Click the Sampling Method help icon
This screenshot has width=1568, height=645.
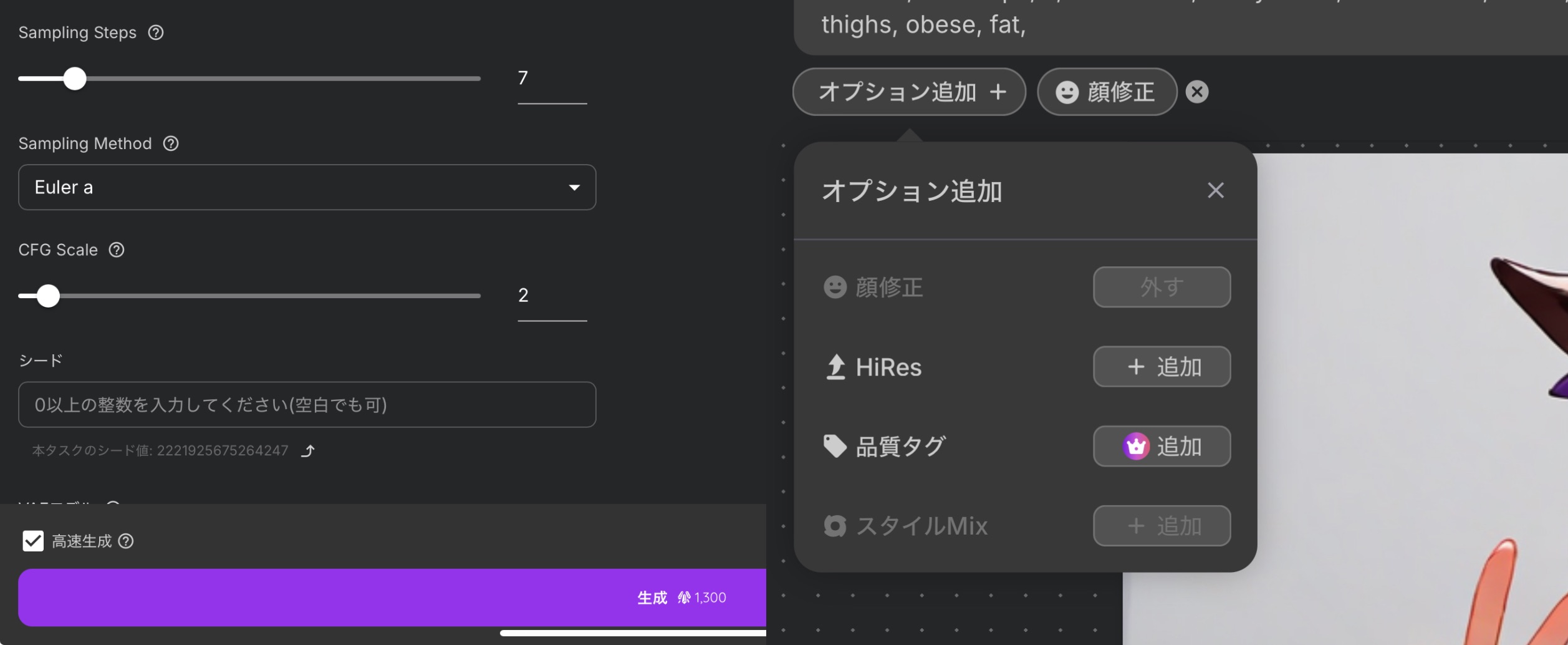coord(171,143)
